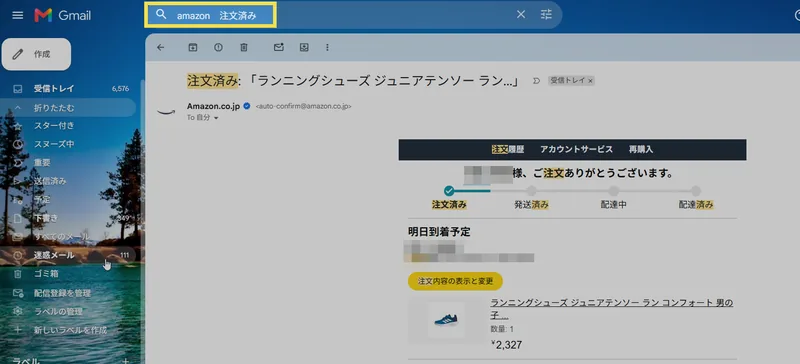Remove the 受信トレイ label with its x
Viewport: 800px width, 364px height.
[590, 81]
